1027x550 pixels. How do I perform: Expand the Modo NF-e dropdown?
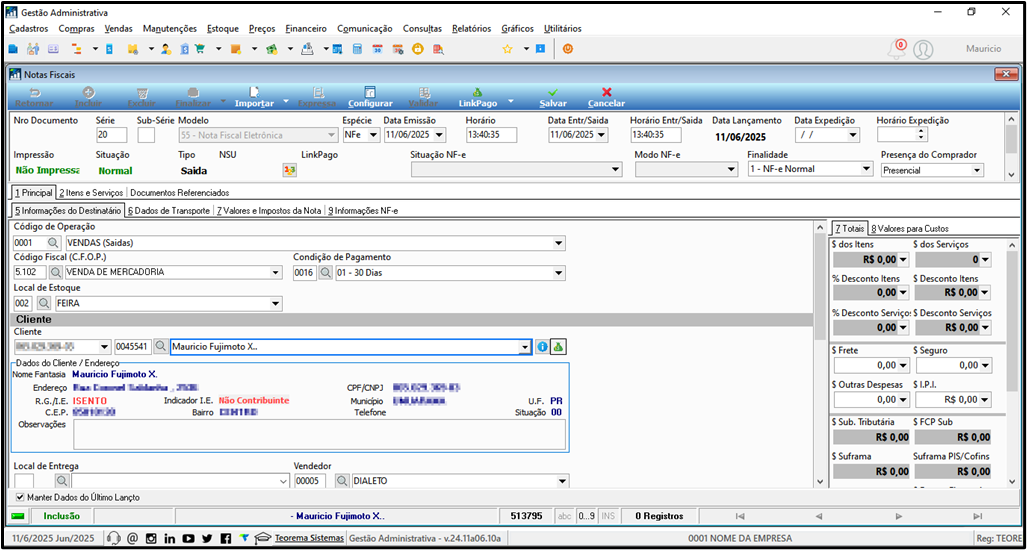pos(732,170)
